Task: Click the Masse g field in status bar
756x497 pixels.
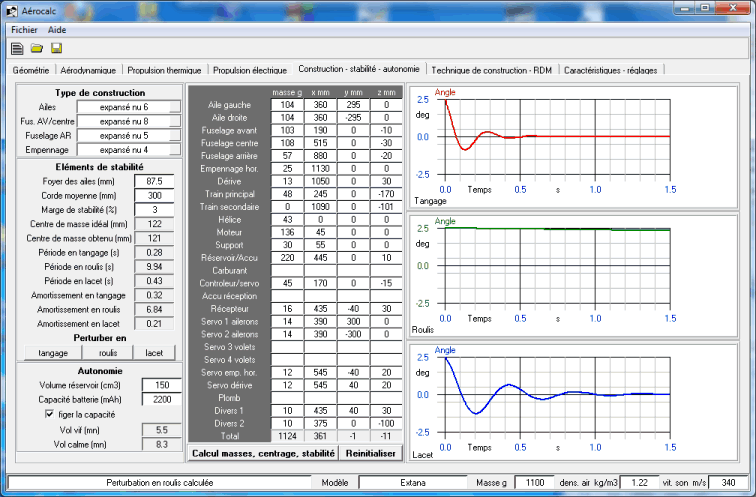Action: click(535, 483)
